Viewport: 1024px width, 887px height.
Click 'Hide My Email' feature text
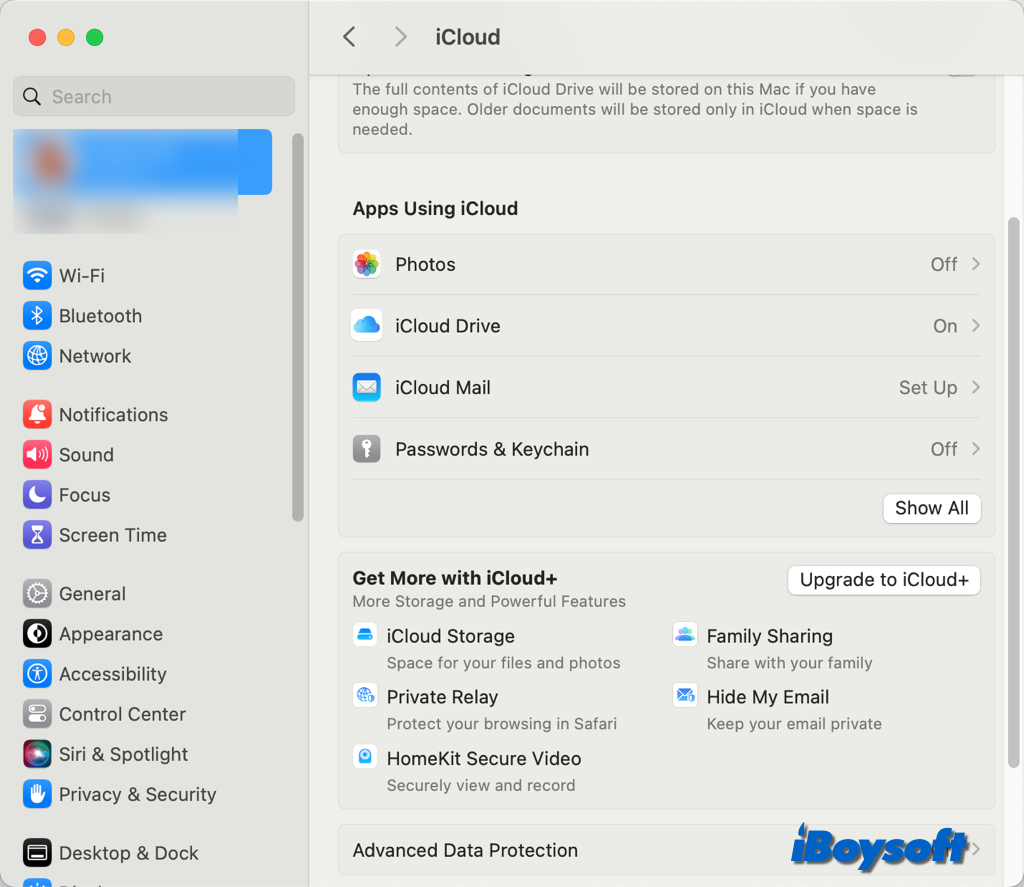pyautogui.click(x=768, y=697)
